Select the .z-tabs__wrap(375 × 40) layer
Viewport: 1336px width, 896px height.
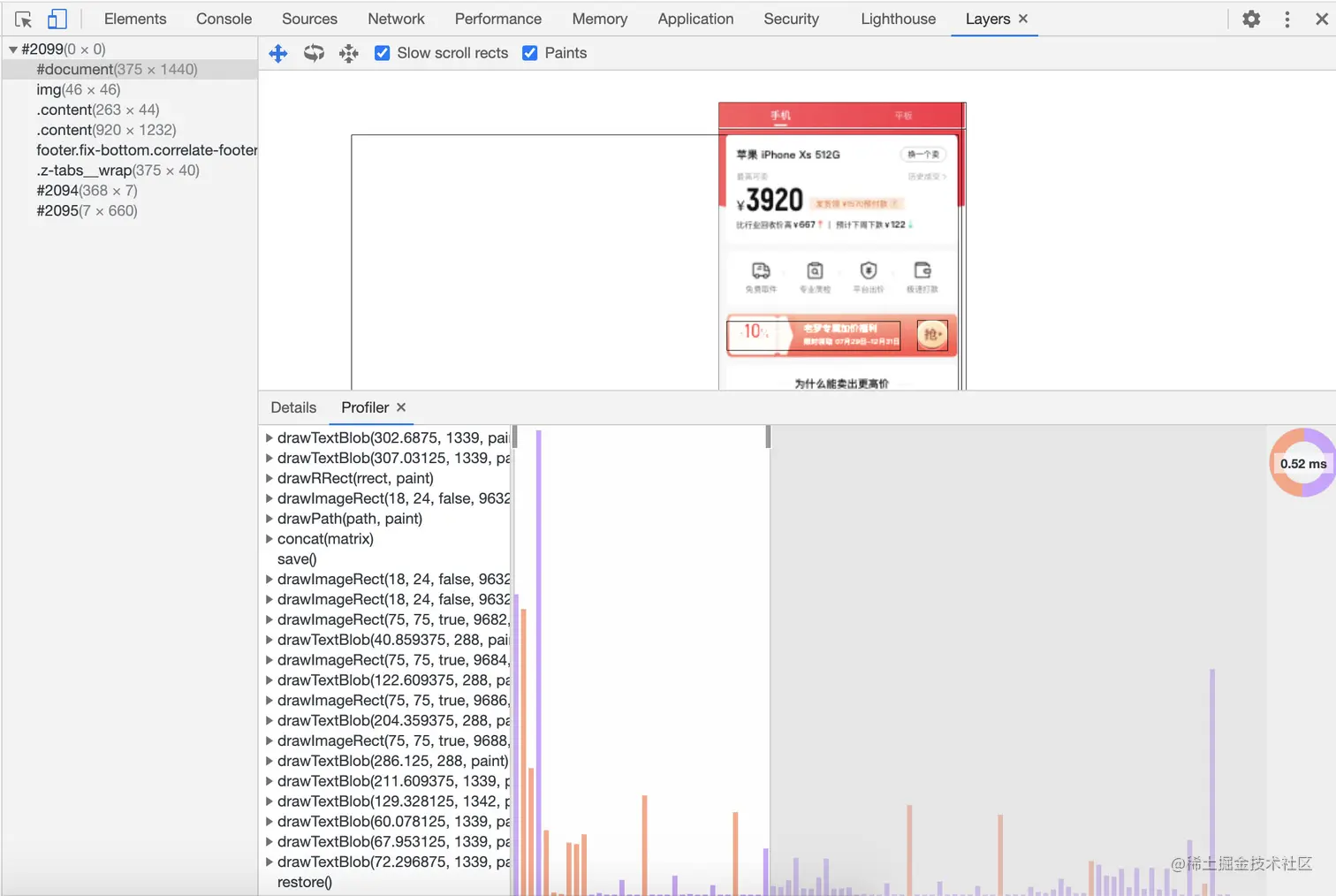pos(130,171)
